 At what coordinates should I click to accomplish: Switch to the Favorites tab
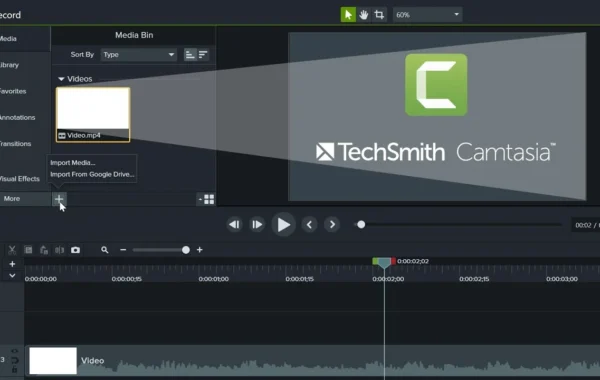pyautogui.click(x=13, y=91)
